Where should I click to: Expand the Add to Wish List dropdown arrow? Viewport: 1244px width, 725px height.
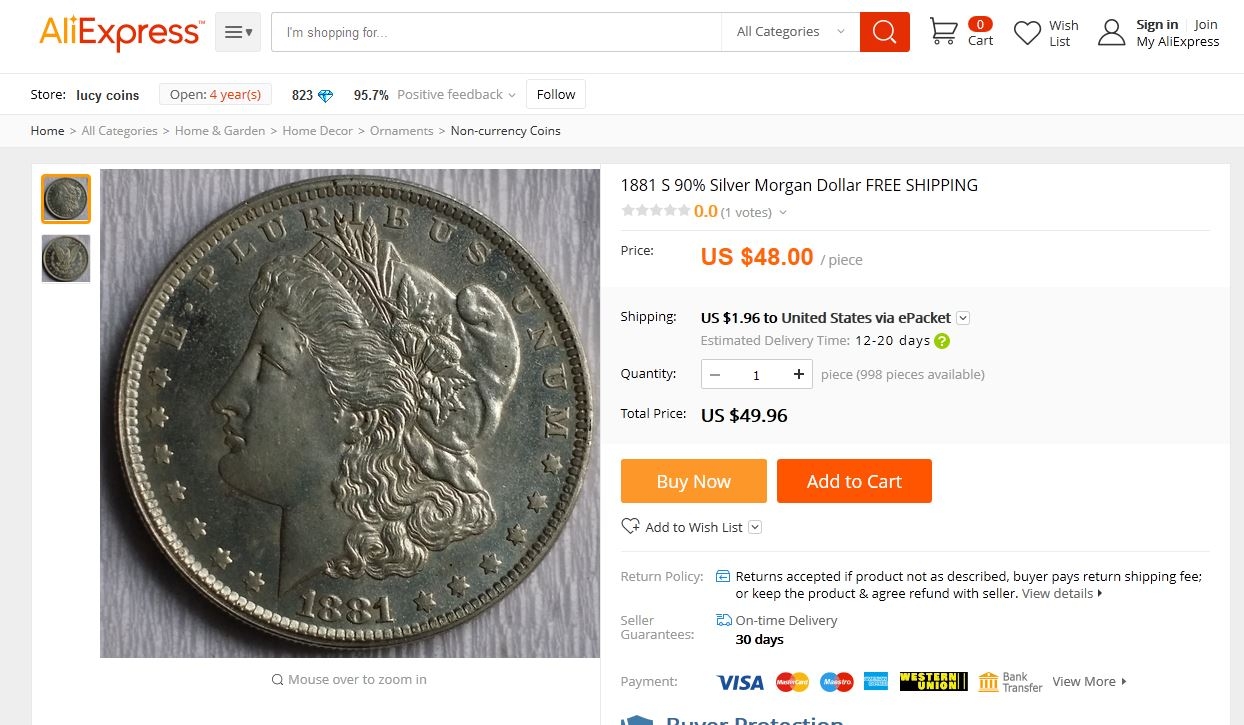755,527
